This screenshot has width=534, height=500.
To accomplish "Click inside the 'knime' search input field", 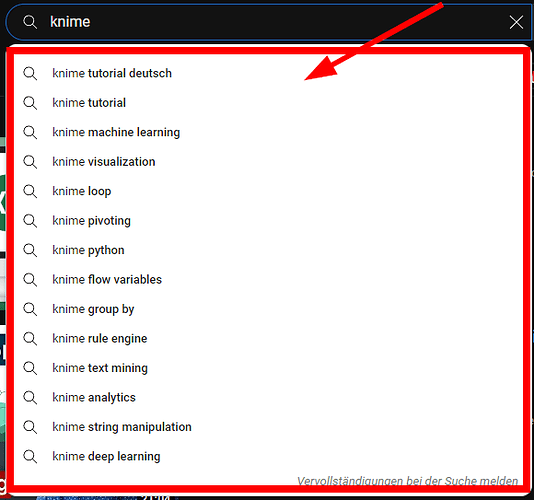I will pyautogui.click(x=272, y=22).
